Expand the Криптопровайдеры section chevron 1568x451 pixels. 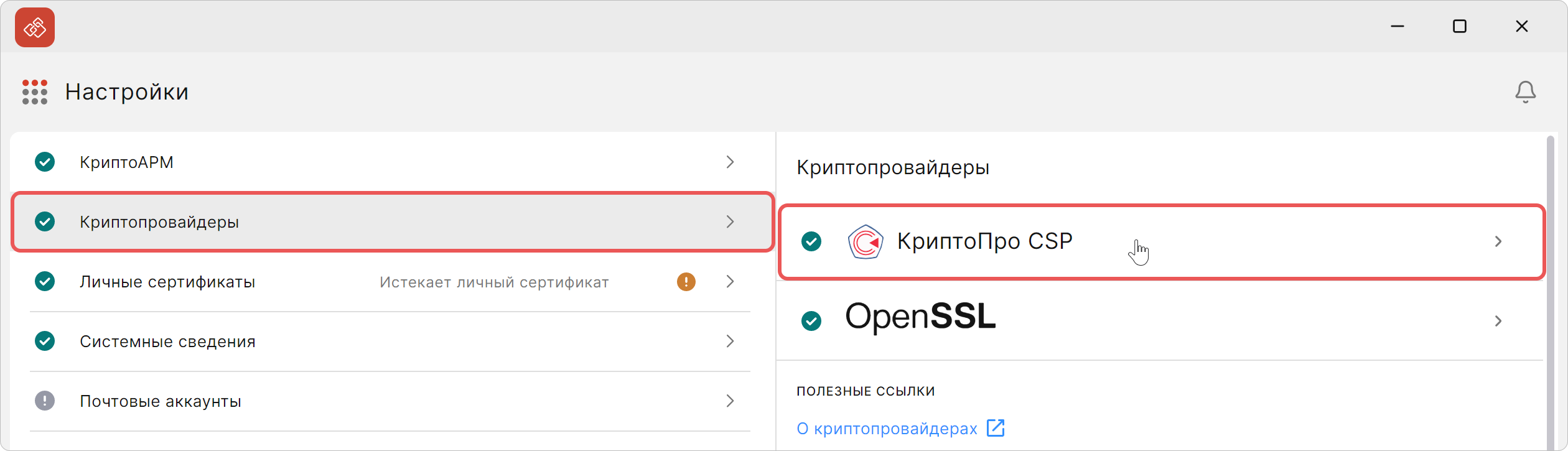click(730, 222)
